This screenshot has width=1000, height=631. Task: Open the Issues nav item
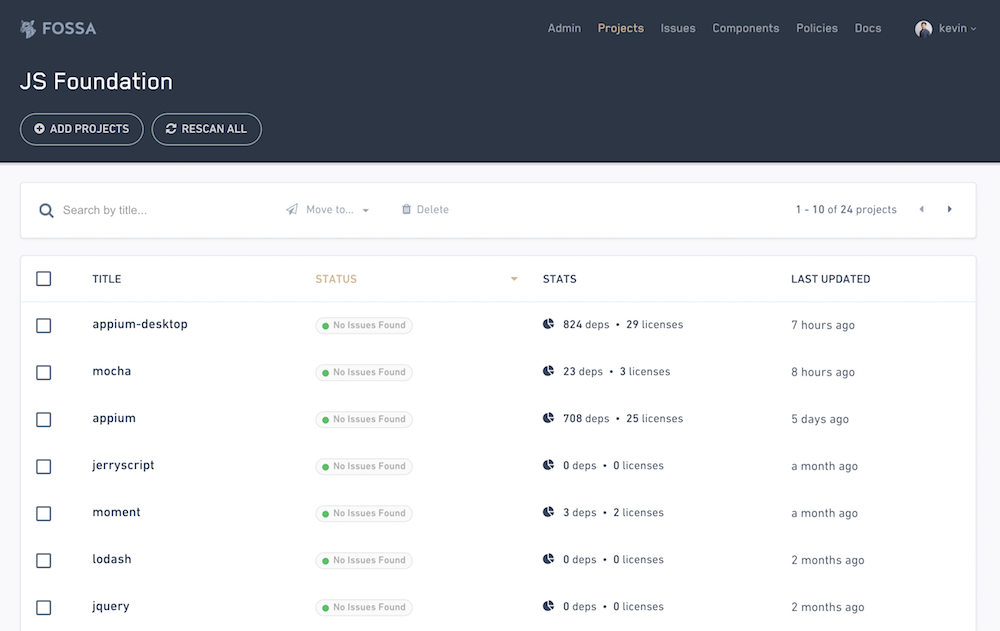tap(678, 28)
